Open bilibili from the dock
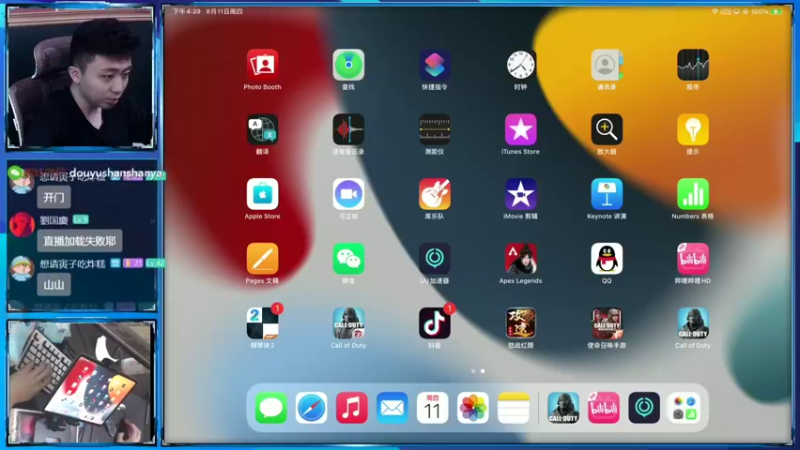 (x=604, y=408)
